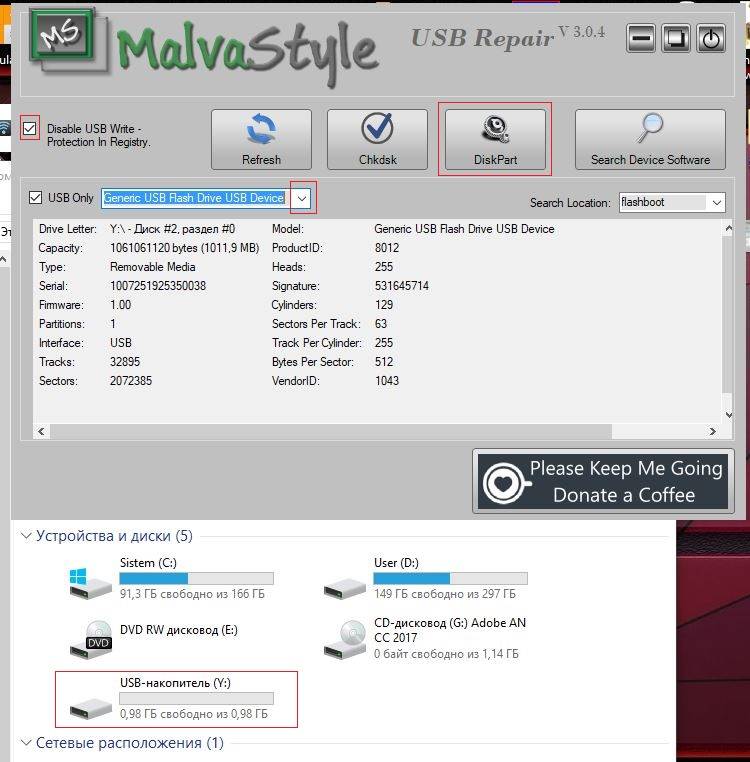The image size is (750, 762).
Task: Select DVD RW дисковод (E:) icon
Action: pyautogui.click(x=91, y=639)
